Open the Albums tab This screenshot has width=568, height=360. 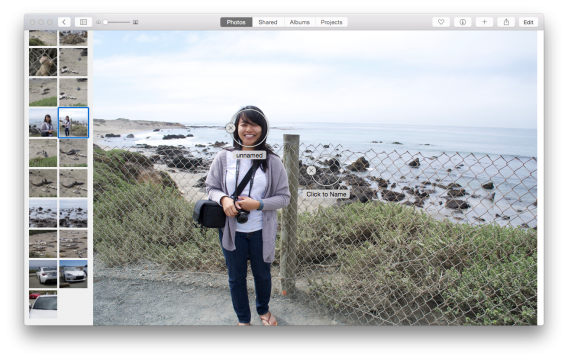[300, 22]
